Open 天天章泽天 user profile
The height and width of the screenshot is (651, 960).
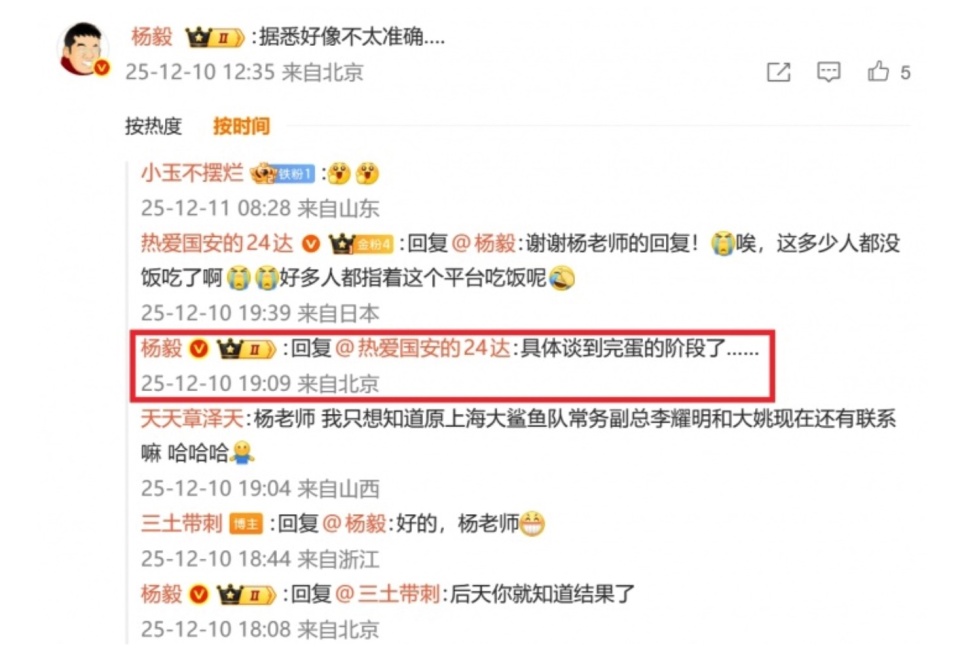192,419
